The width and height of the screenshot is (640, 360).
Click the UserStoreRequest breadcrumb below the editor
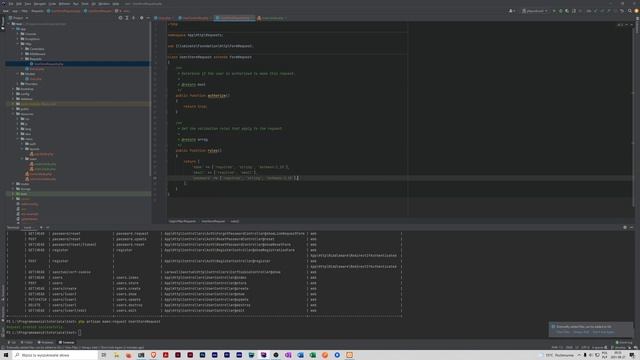point(213,221)
